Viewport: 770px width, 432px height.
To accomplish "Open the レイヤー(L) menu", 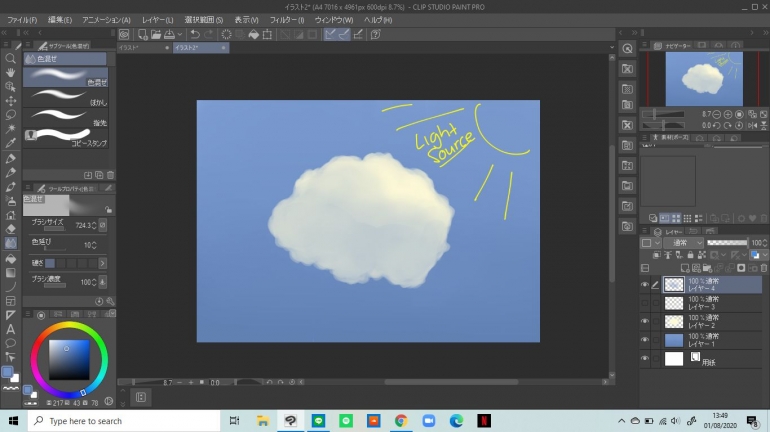I will click(157, 20).
